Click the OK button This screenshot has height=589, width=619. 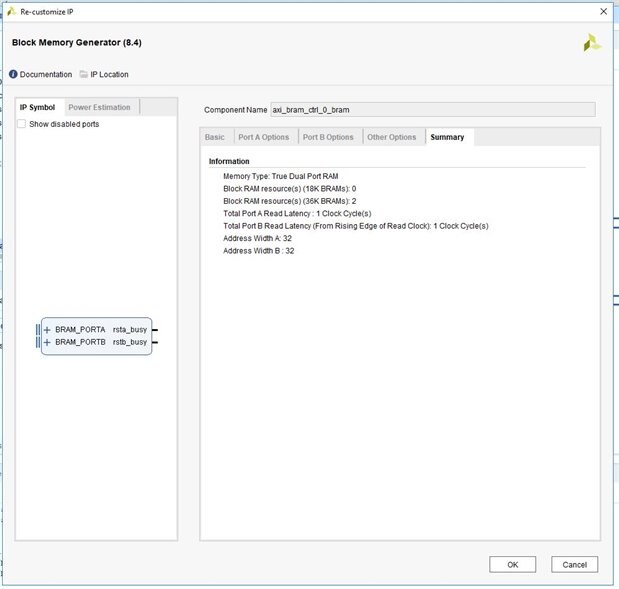click(x=512, y=565)
